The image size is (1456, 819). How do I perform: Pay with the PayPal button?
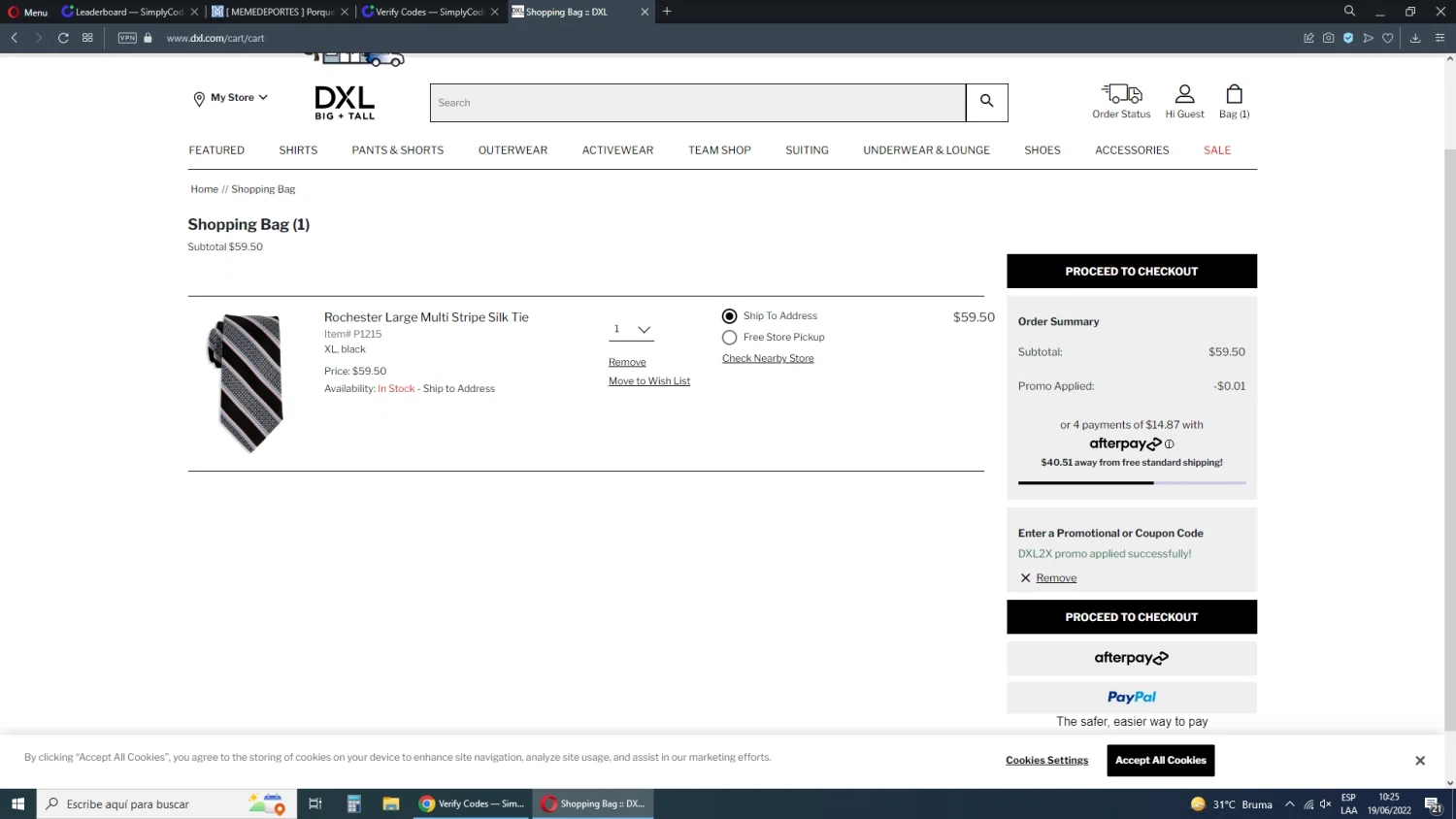(x=1132, y=697)
